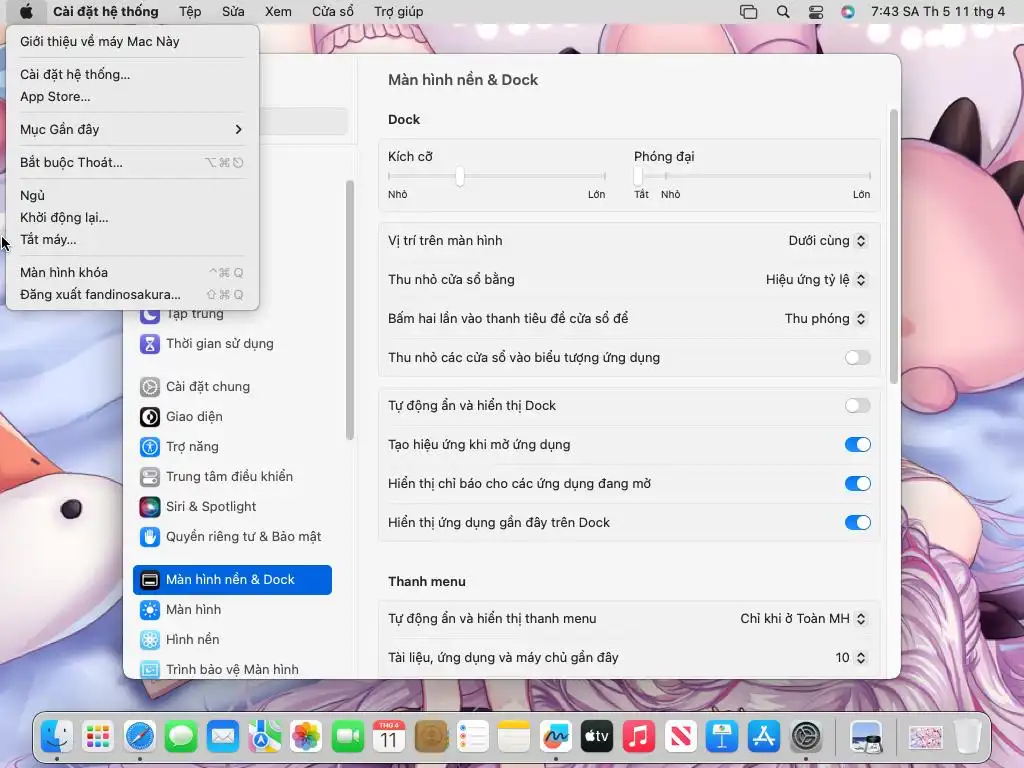
Task: Choose Ngủ from Apple menu
Action: coord(132,195)
